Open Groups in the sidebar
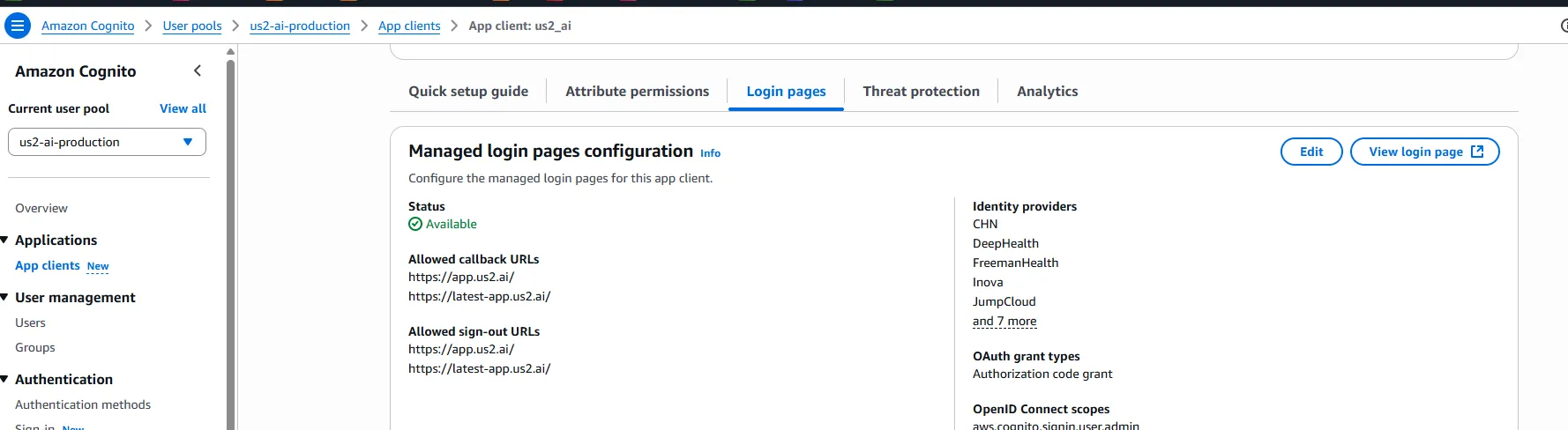Screen dimensions: 1568x430 coord(35,347)
